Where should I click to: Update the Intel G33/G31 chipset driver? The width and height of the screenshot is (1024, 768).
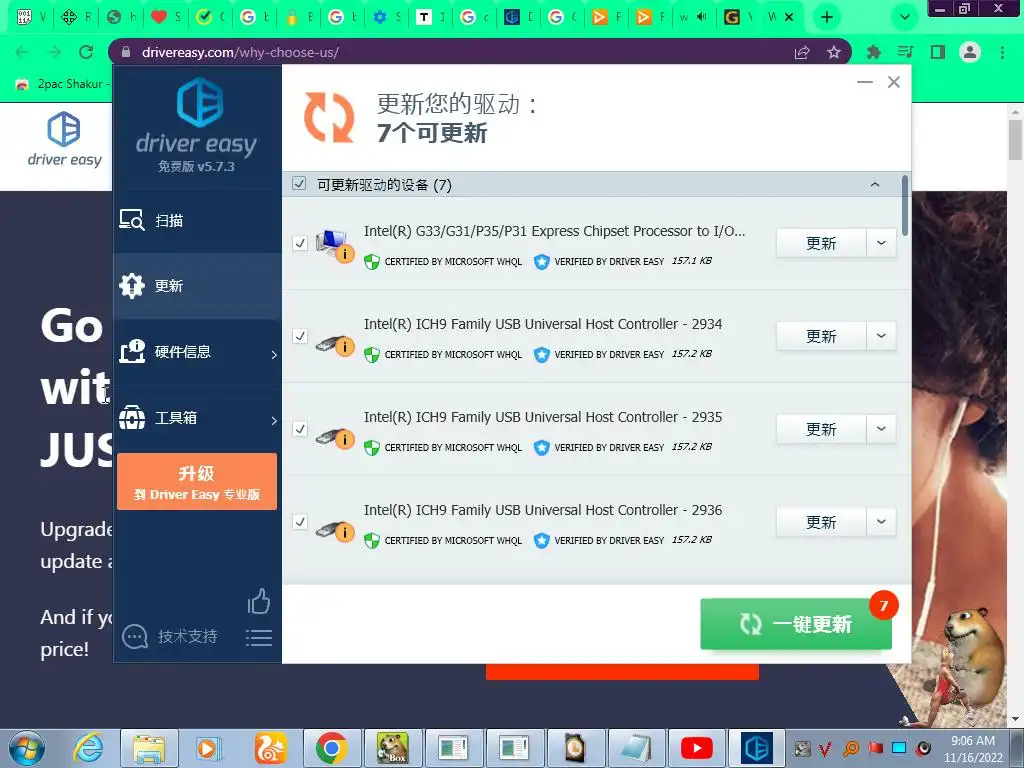821,243
